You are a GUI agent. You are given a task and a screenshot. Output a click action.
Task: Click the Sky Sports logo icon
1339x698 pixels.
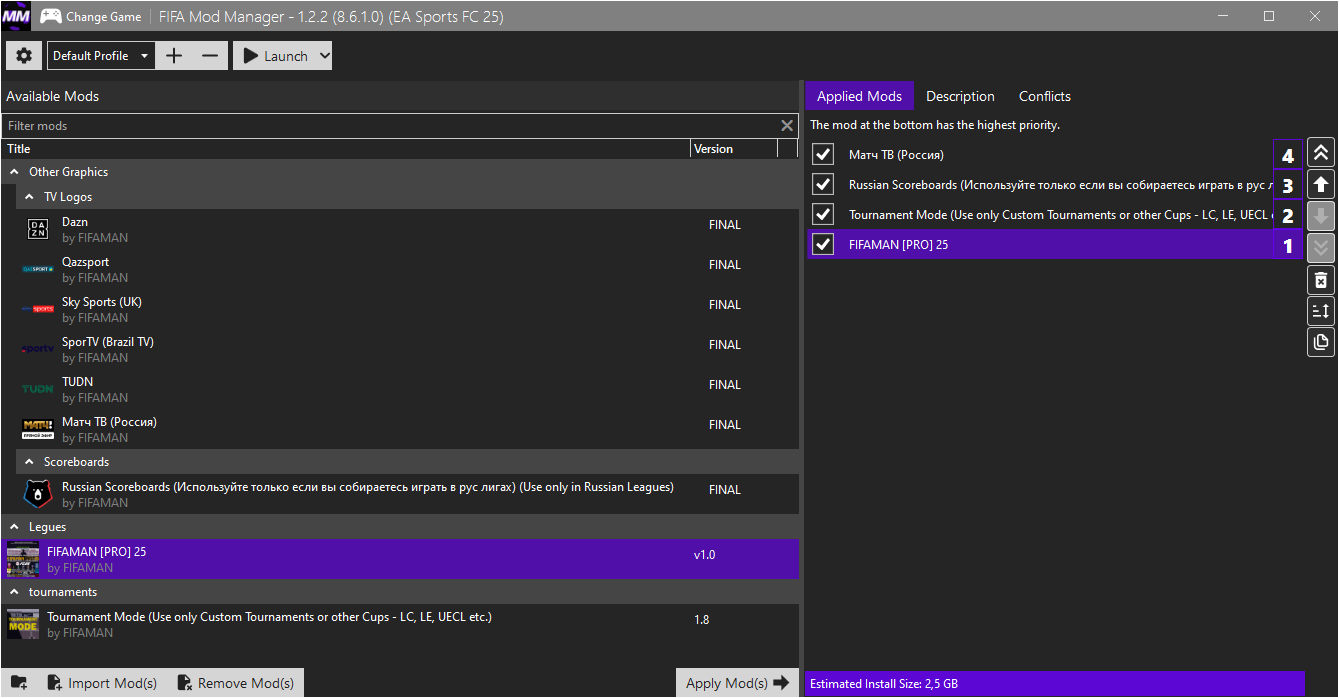(37, 309)
